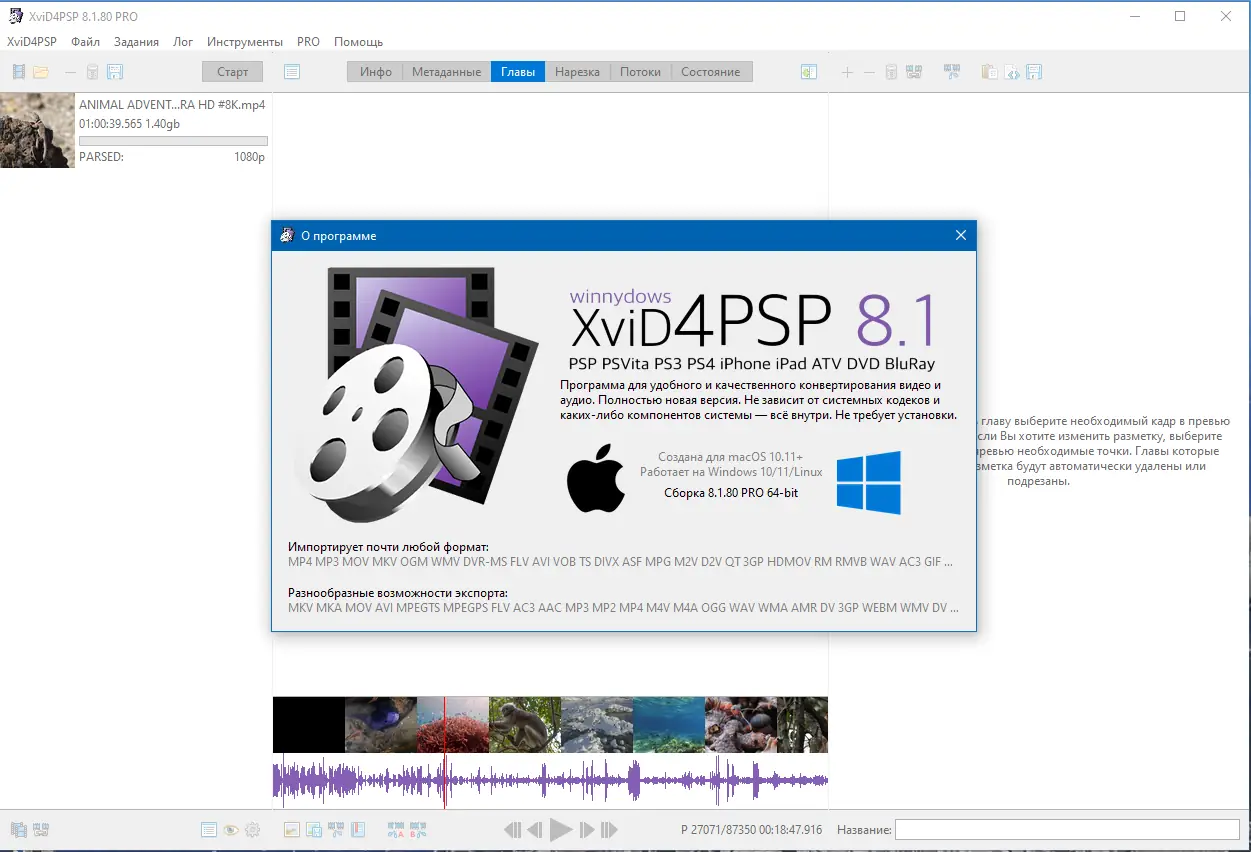The image size is (1251, 852).
Task: Click the Apple logo in about dialog
Action: (x=596, y=481)
